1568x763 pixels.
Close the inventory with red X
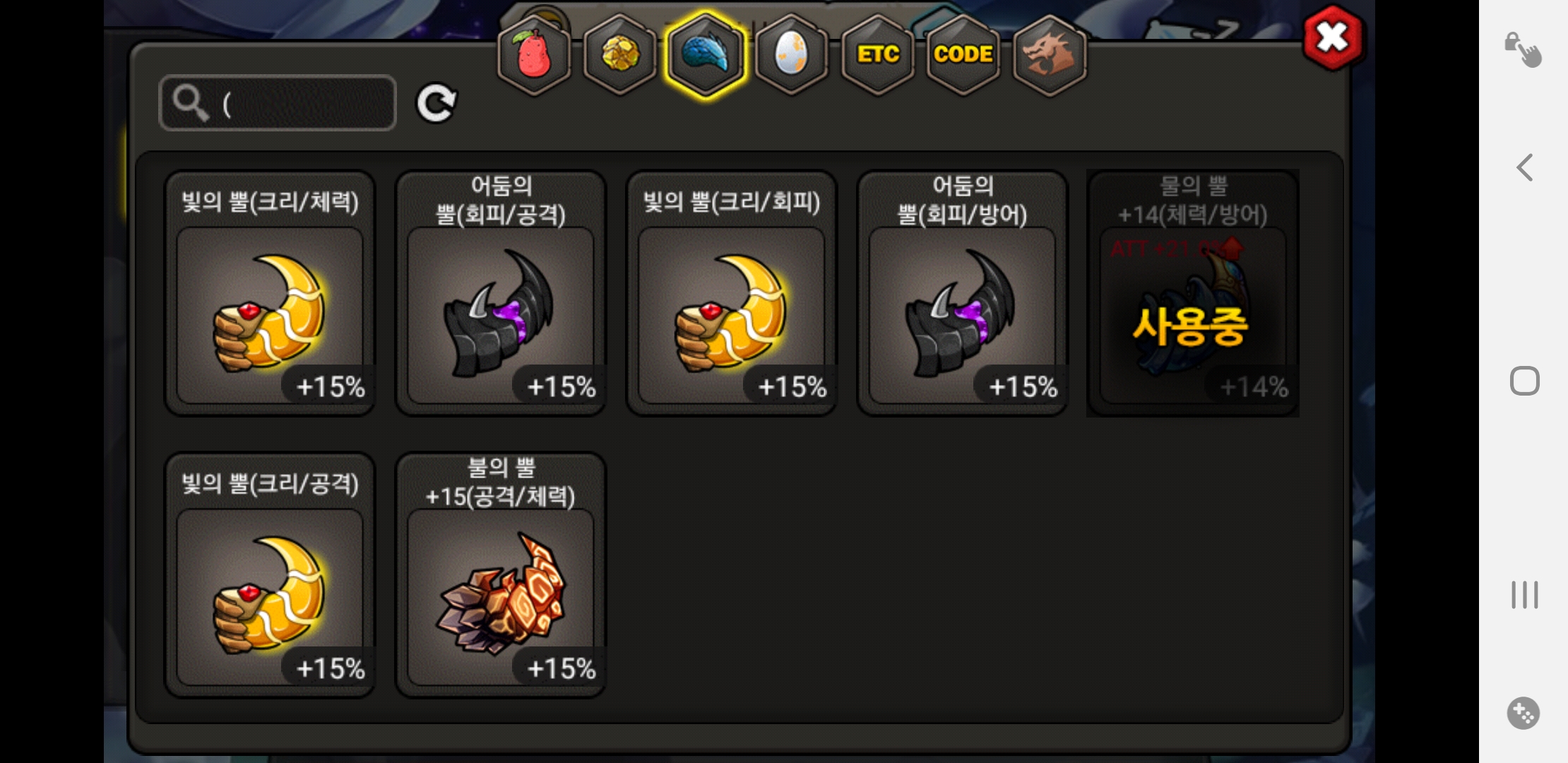pos(1333,37)
